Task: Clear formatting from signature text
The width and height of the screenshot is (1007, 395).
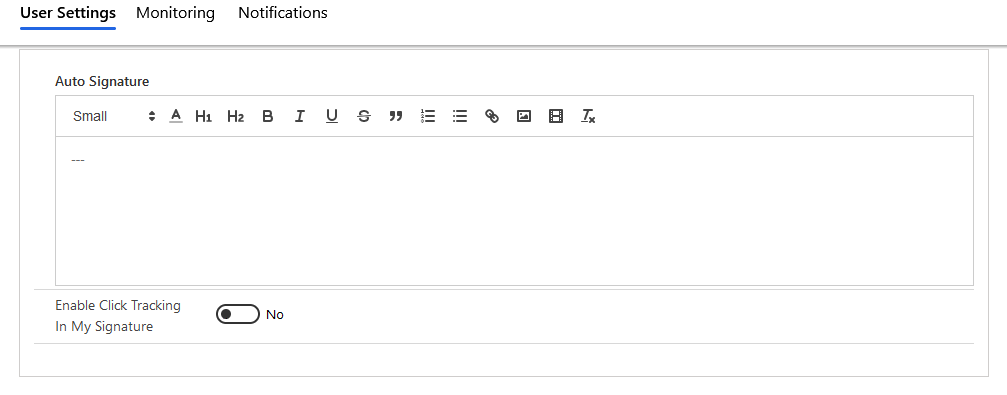Action: pos(588,116)
